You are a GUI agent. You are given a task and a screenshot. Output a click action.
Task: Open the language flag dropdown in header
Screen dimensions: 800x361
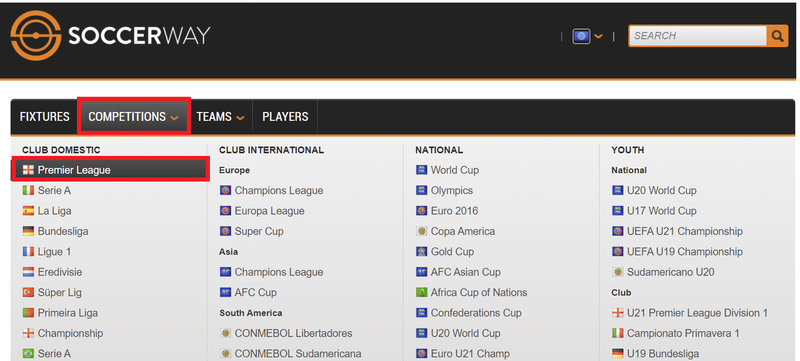click(x=587, y=36)
